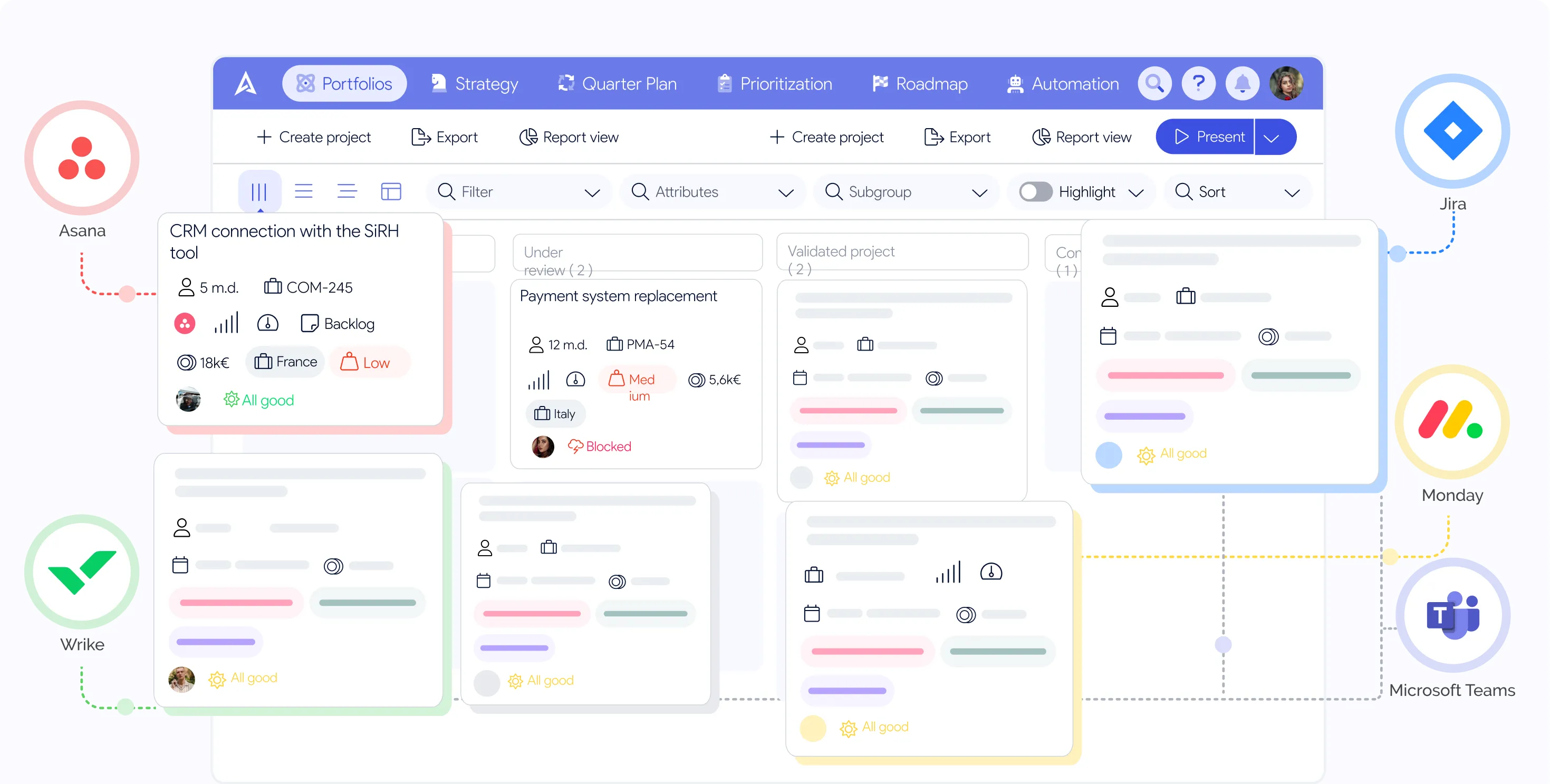
Task: Click the assignee avatar on the CRM card
Action: 188,399
